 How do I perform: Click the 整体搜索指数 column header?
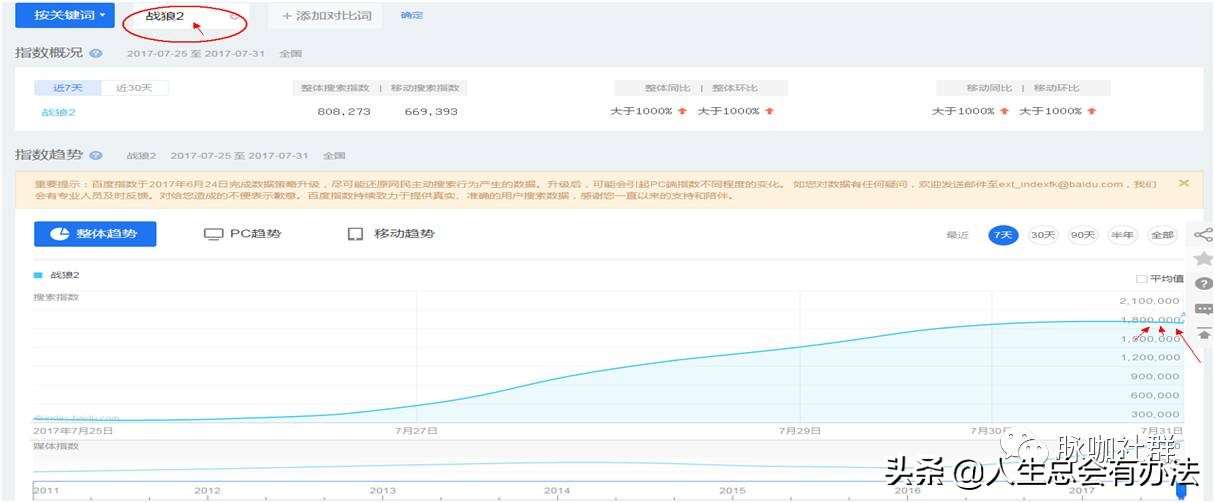tap(335, 88)
